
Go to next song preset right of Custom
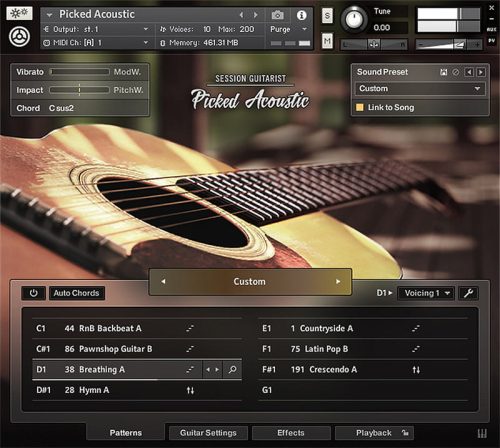point(338,282)
